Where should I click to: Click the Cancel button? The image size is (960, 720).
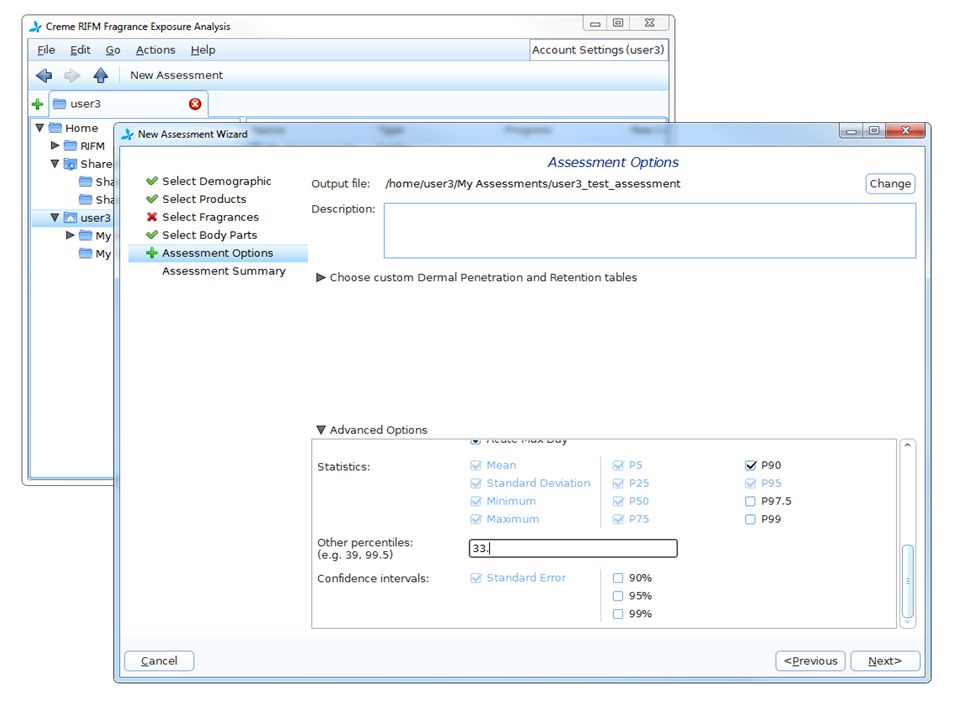click(x=159, y=661)
